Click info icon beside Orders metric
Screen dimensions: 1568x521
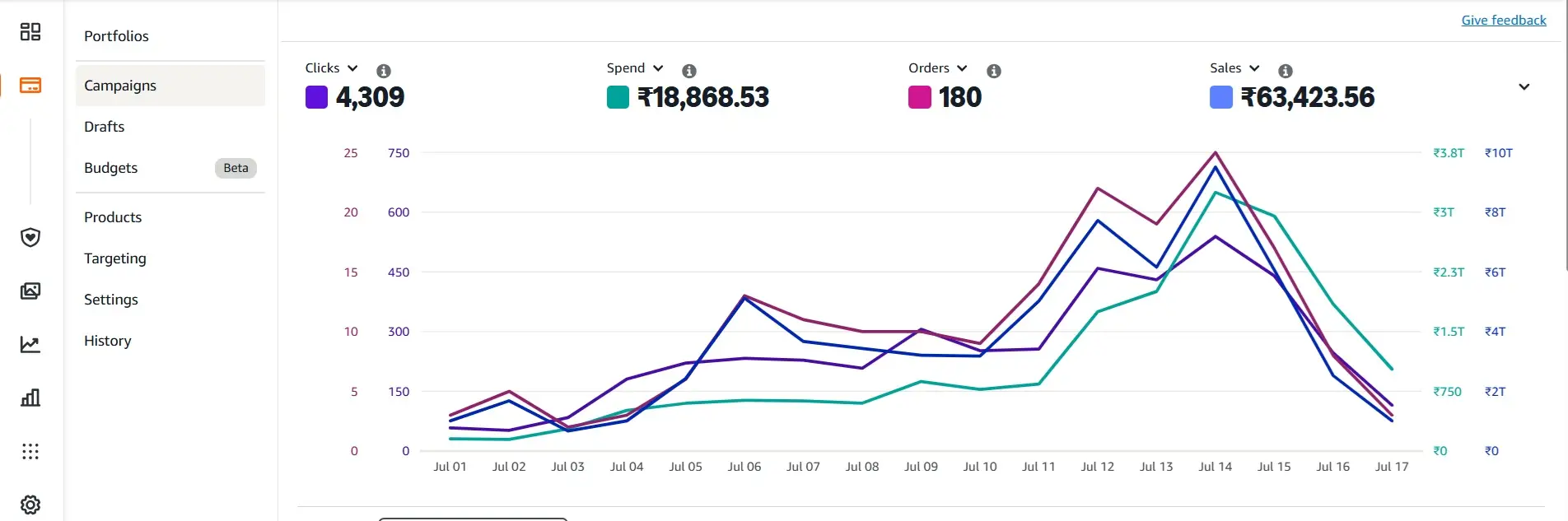[x=994, y=71]
